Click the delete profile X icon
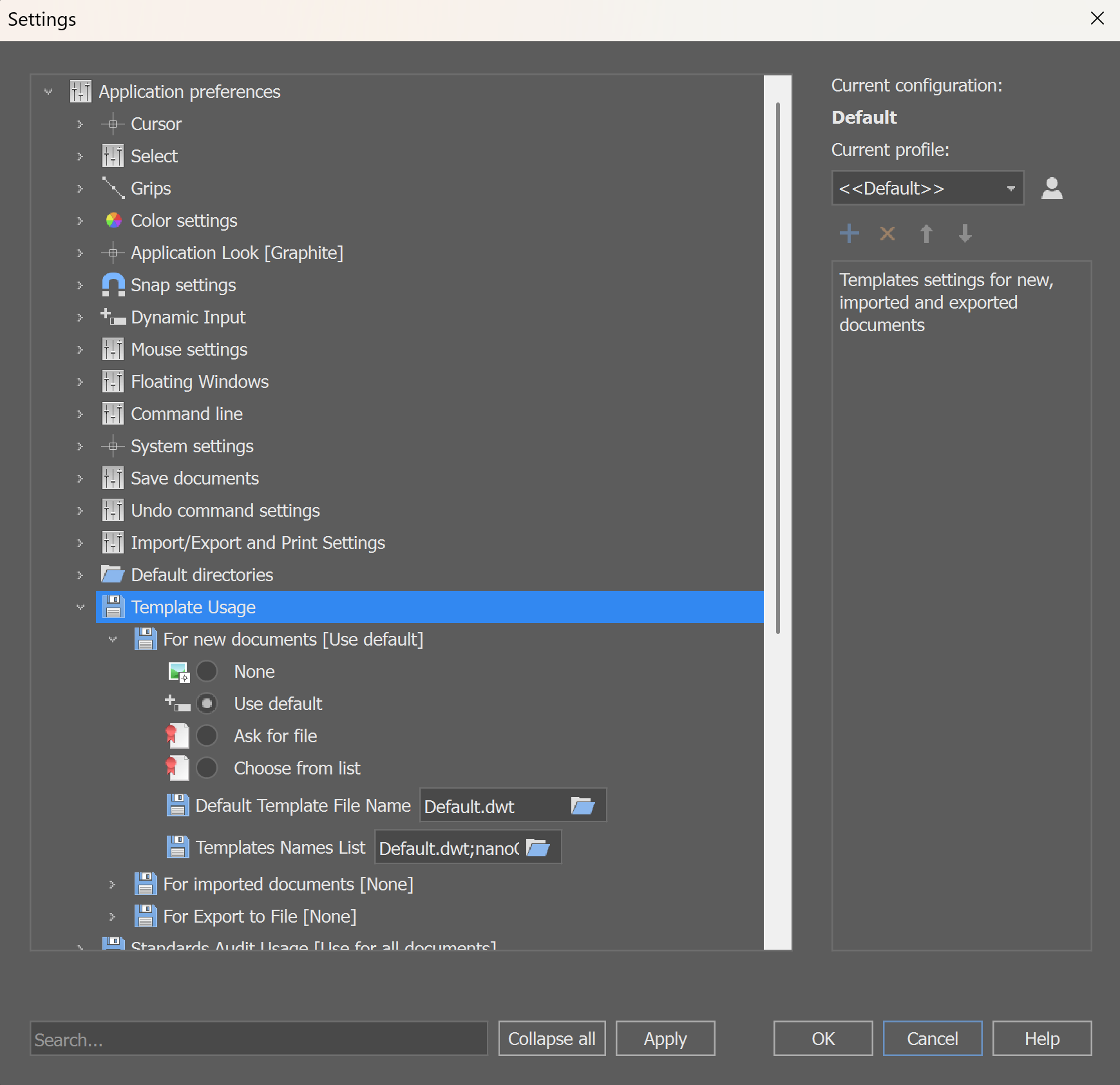This screenshot has width=1120, height=1085. [x=887, y=233]
